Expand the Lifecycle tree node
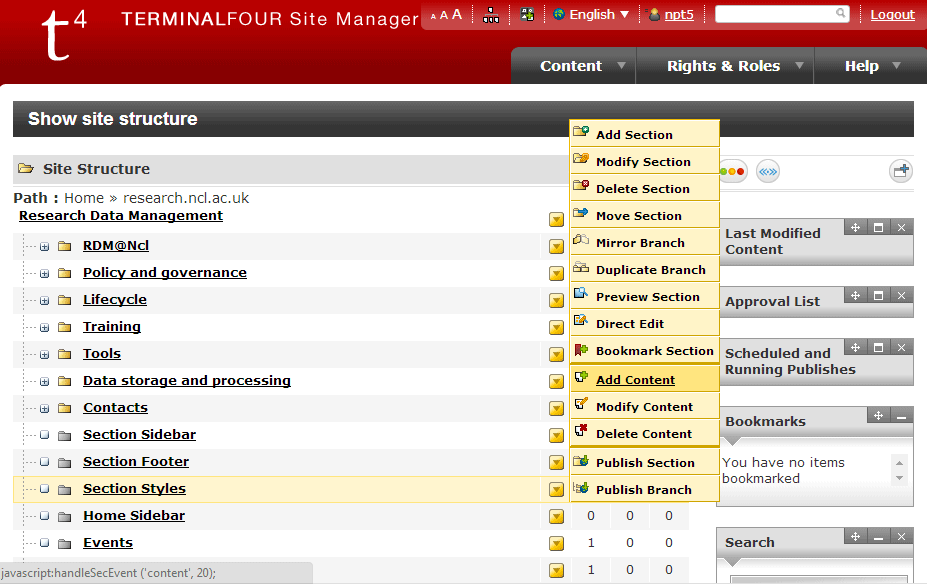 (44, 300)
